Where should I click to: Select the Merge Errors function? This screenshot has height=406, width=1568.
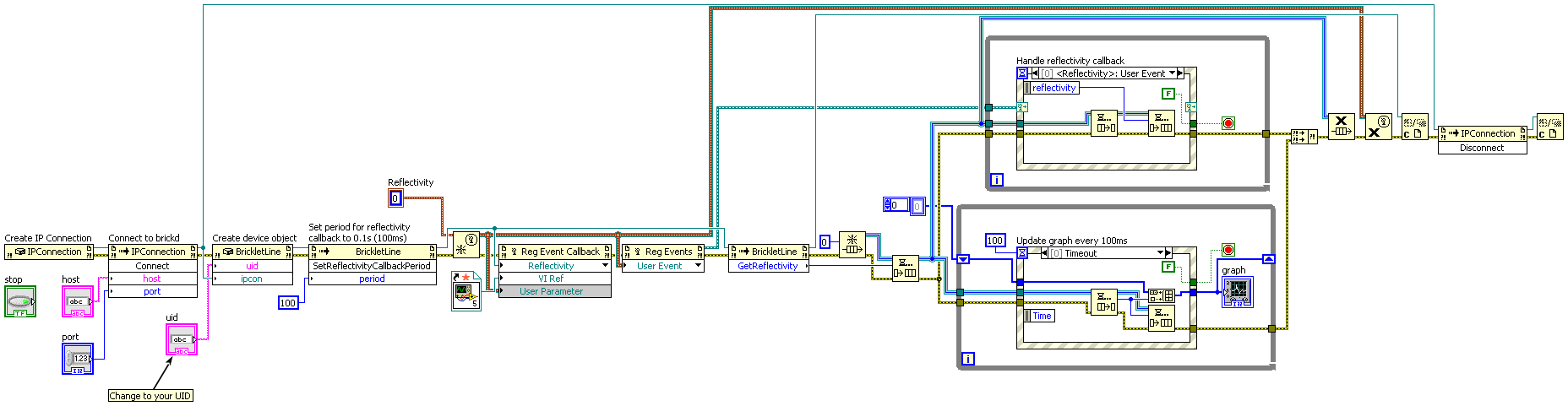click(x=1304, y=136)
